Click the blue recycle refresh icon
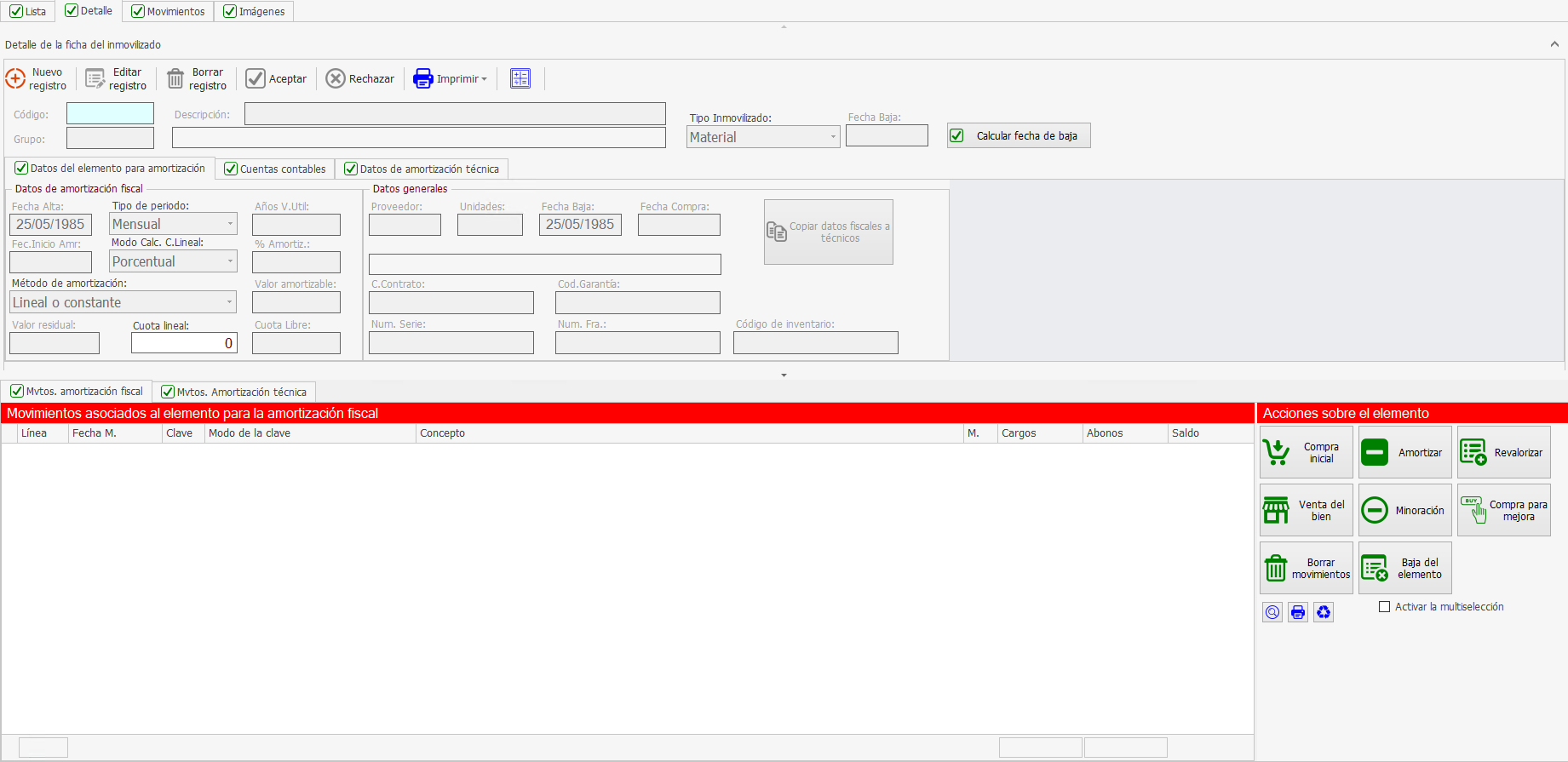The width and height of the screenshot is (1568, 762). (1324, 612)
